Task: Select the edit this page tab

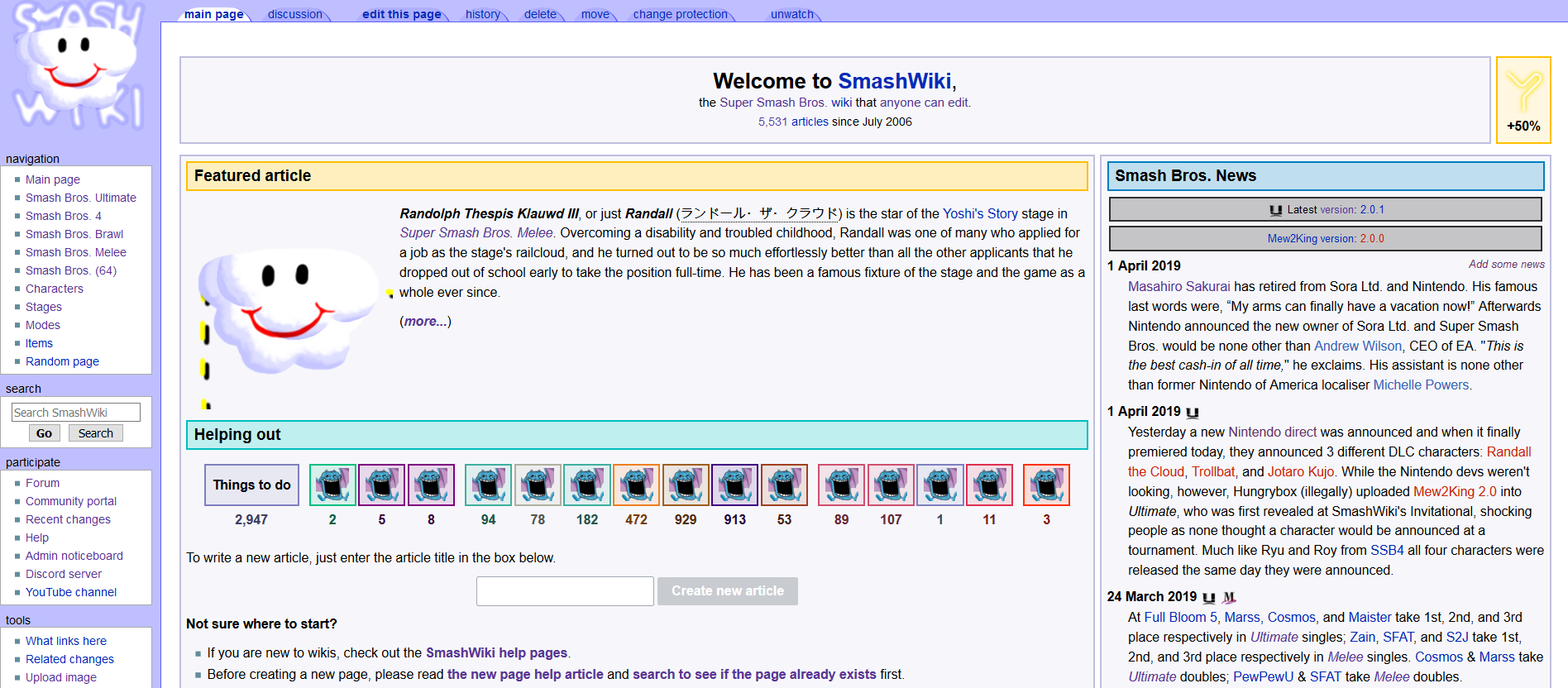Action: 401,14
